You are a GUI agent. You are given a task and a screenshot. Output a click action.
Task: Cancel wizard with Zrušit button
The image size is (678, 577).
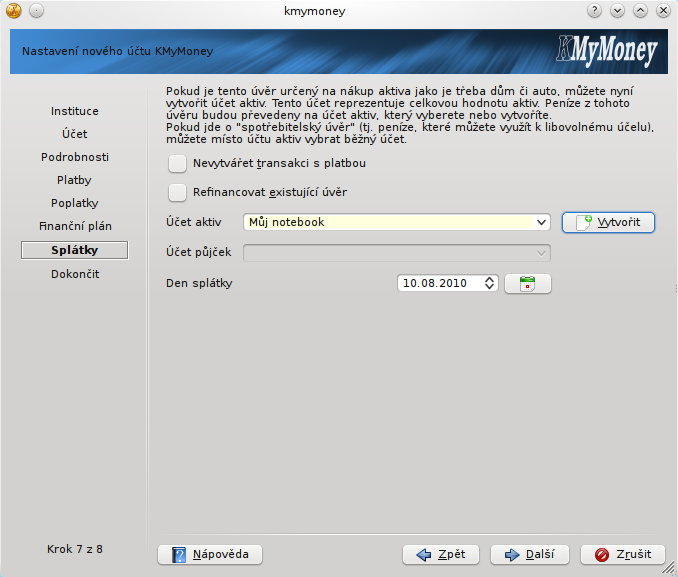(623, 555)
